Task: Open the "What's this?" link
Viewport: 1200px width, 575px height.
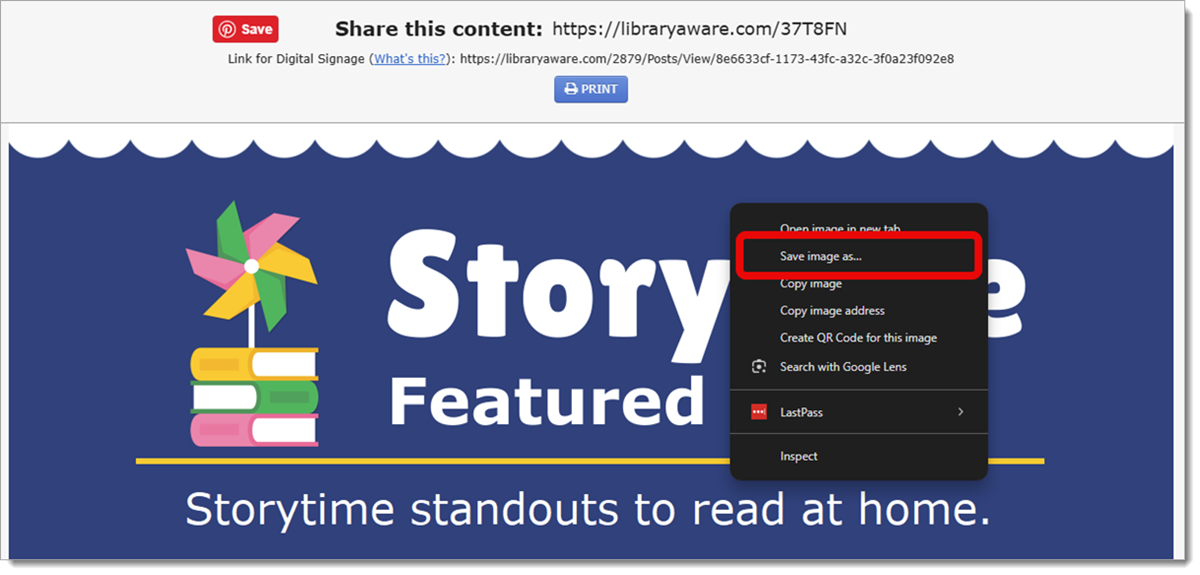Action: pos(410,59)
